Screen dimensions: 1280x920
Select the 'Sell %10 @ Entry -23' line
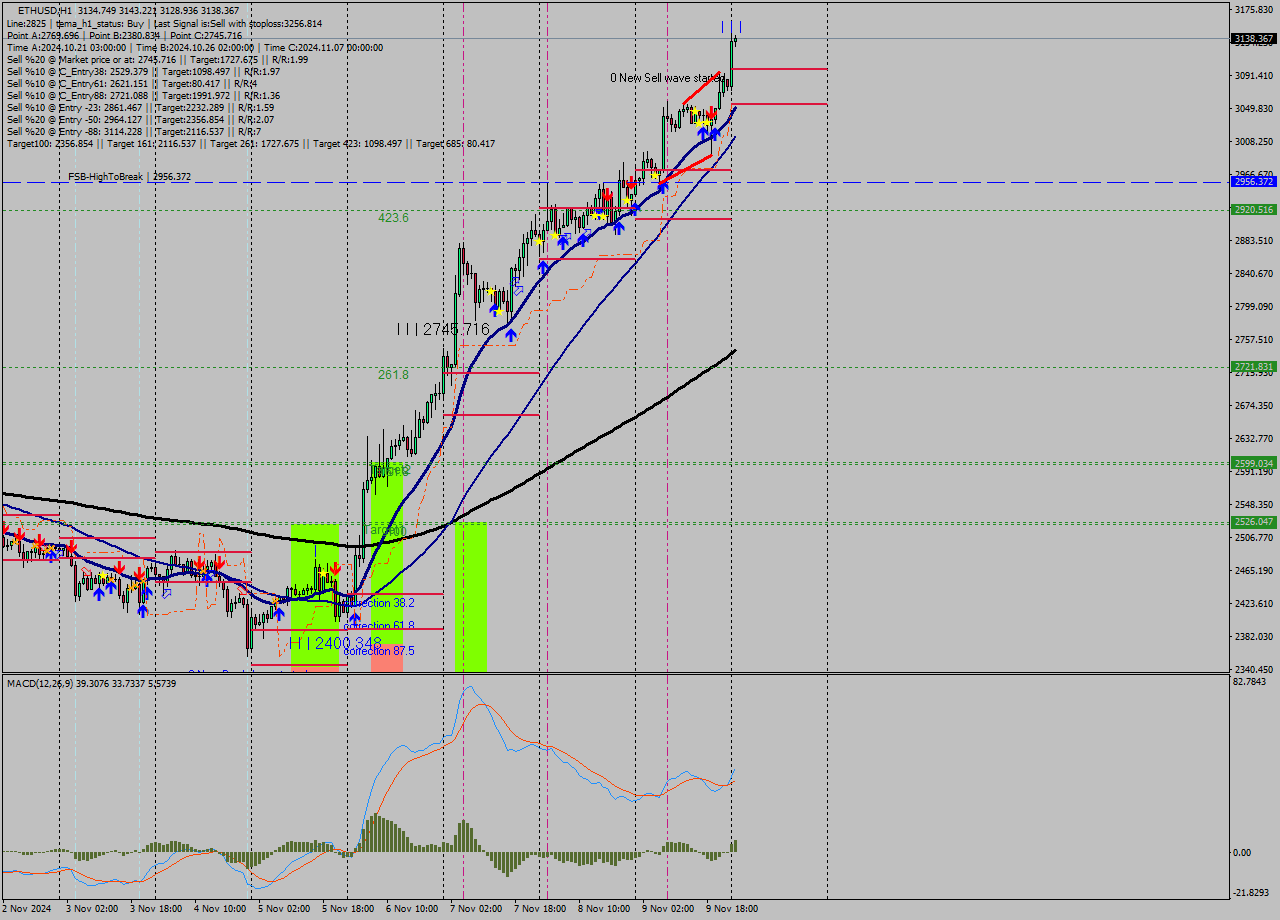tap(140, 108)
